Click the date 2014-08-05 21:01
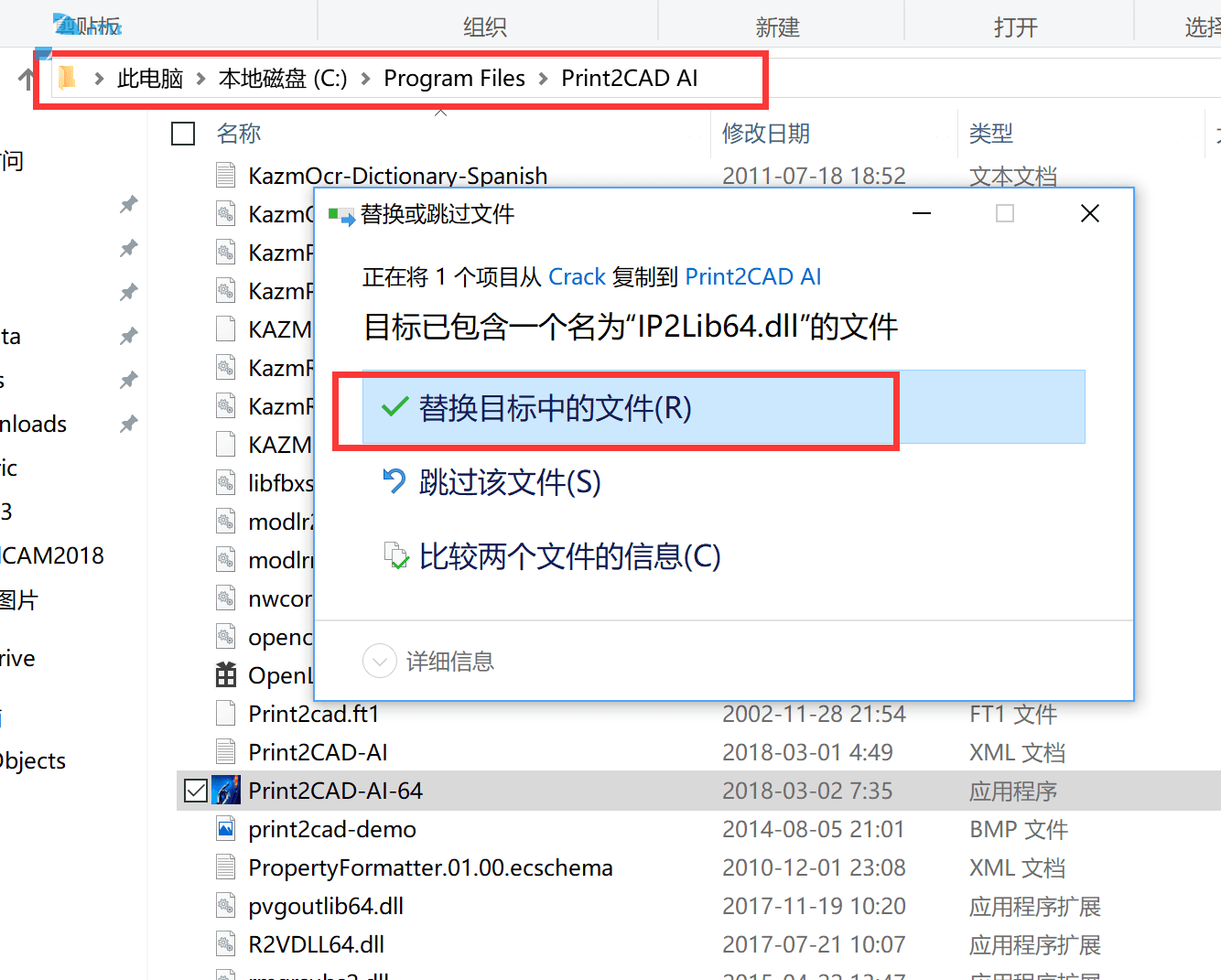Screen dimensions: 1221x980 point(814,829)
